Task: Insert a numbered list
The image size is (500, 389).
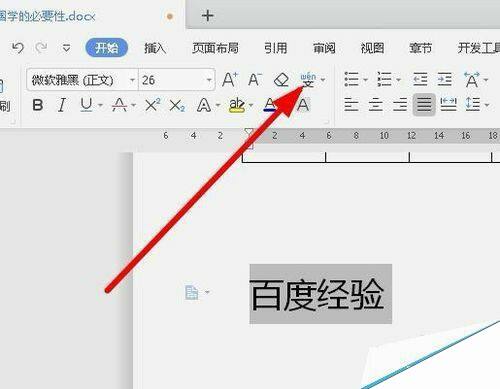Action: 384,80
